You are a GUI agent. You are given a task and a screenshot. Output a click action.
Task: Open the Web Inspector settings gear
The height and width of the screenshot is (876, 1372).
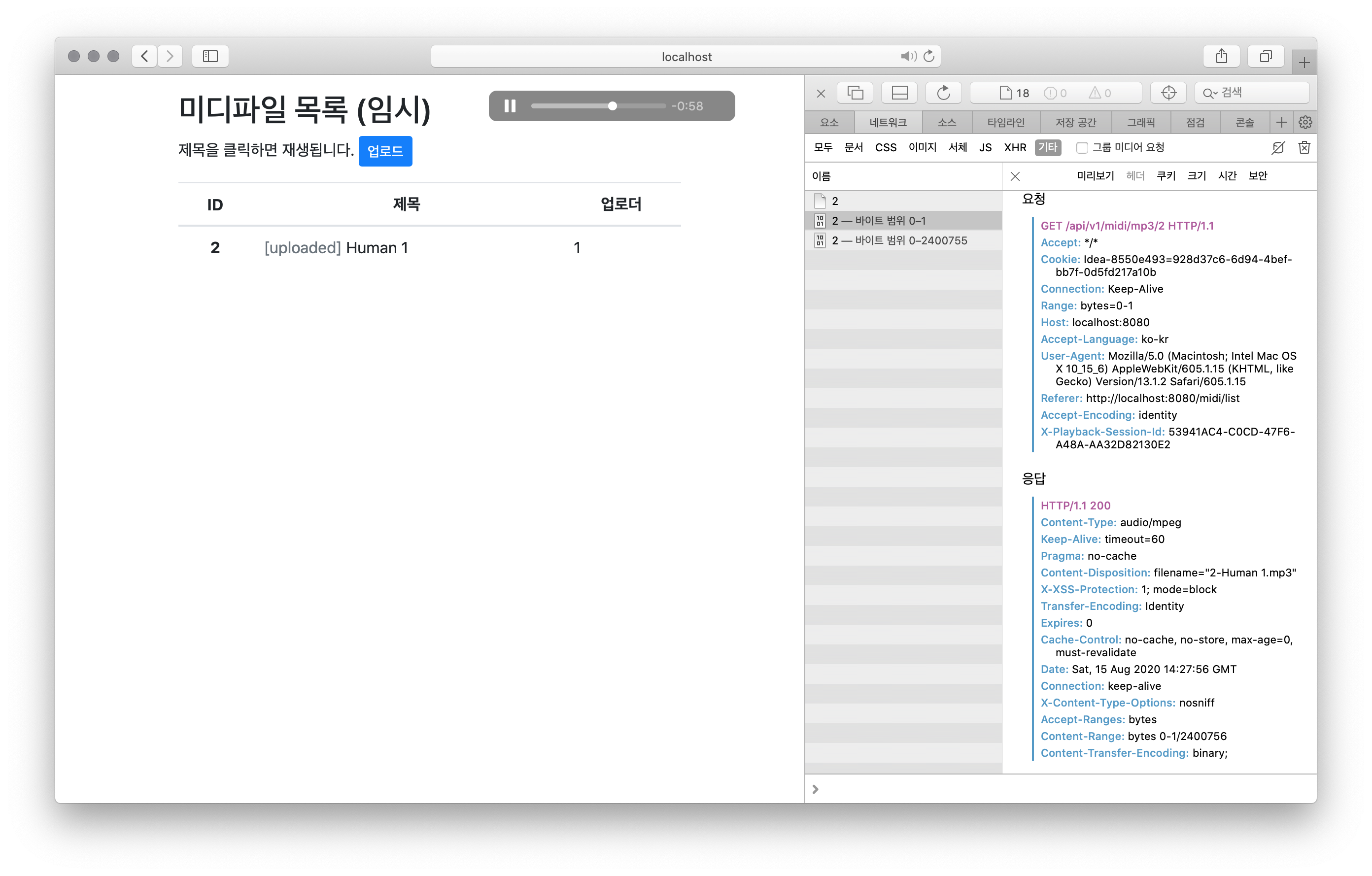tap(1305, 123)
